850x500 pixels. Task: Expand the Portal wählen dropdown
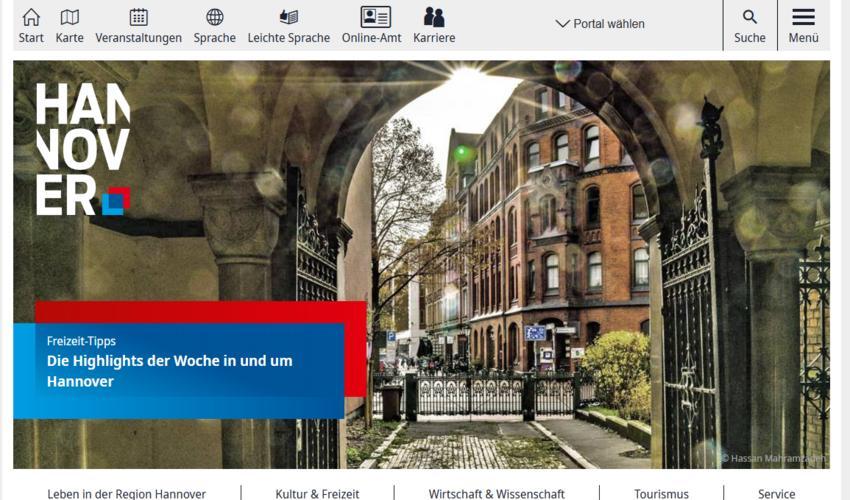(600, 24)
